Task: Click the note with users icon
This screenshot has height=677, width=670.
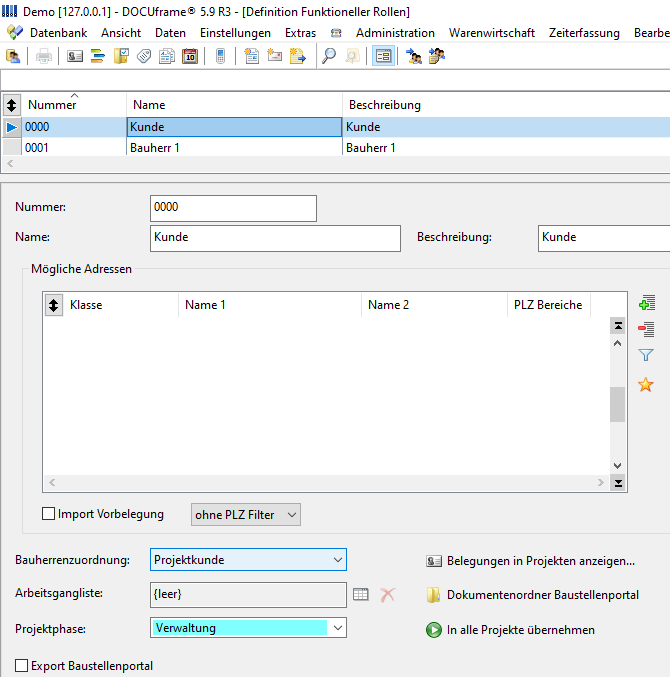Action: point(436,56)
